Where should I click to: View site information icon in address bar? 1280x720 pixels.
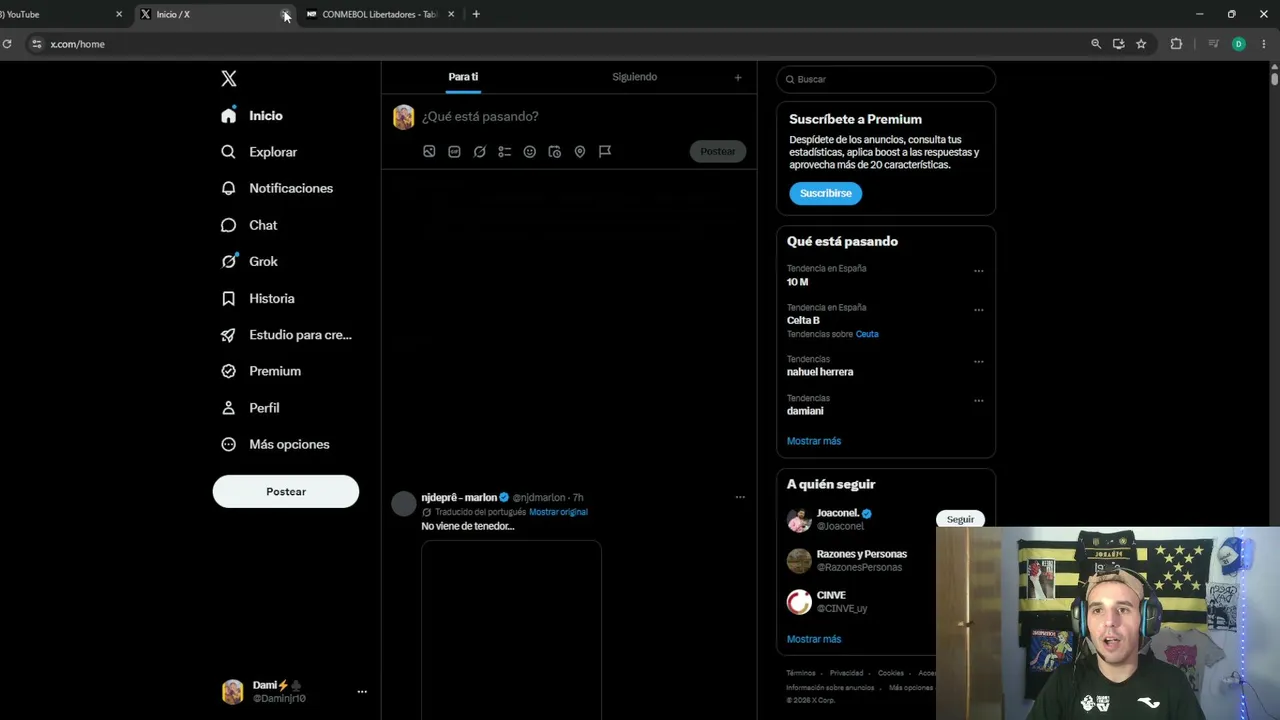coord(37,44)
